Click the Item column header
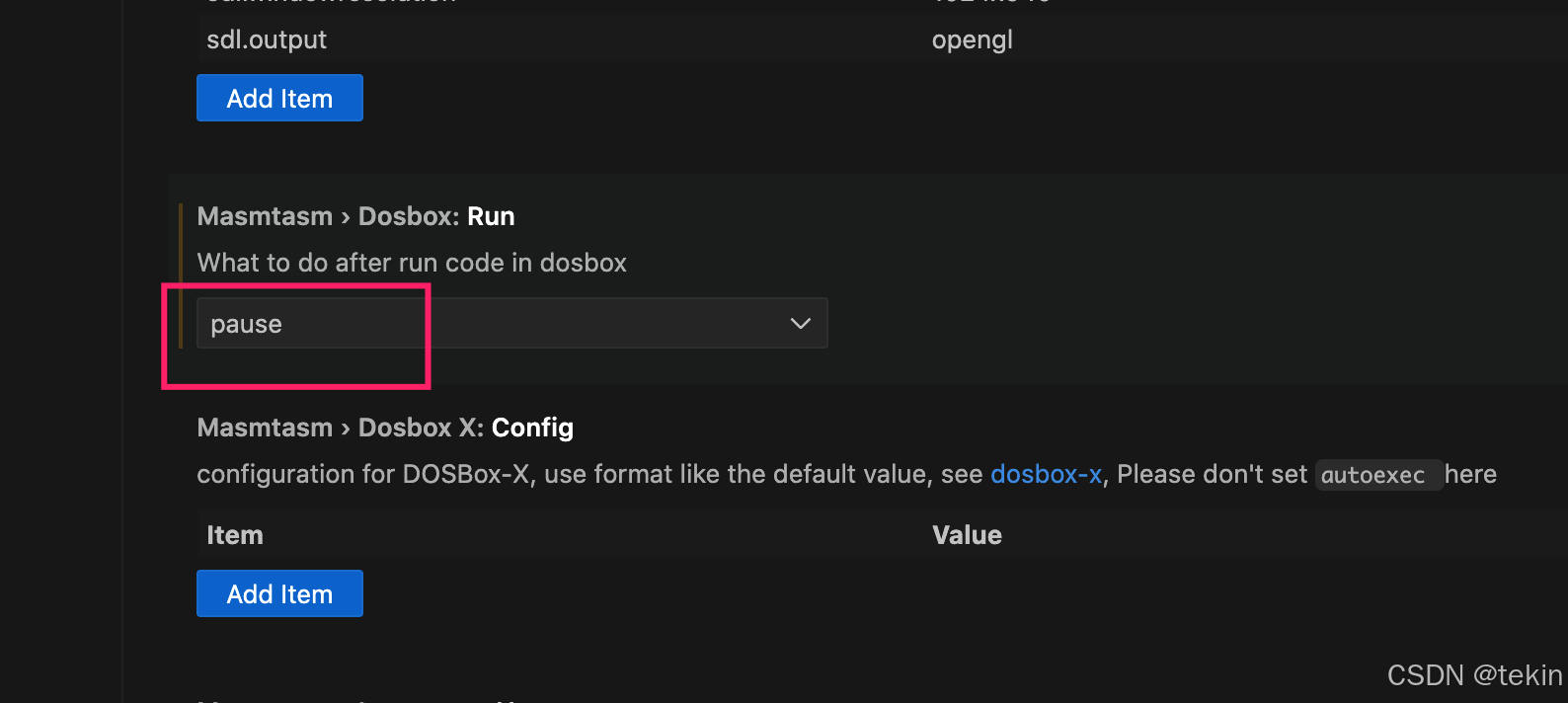The image size is (1568, 703). pyautogui.click(x=235, y=535)
